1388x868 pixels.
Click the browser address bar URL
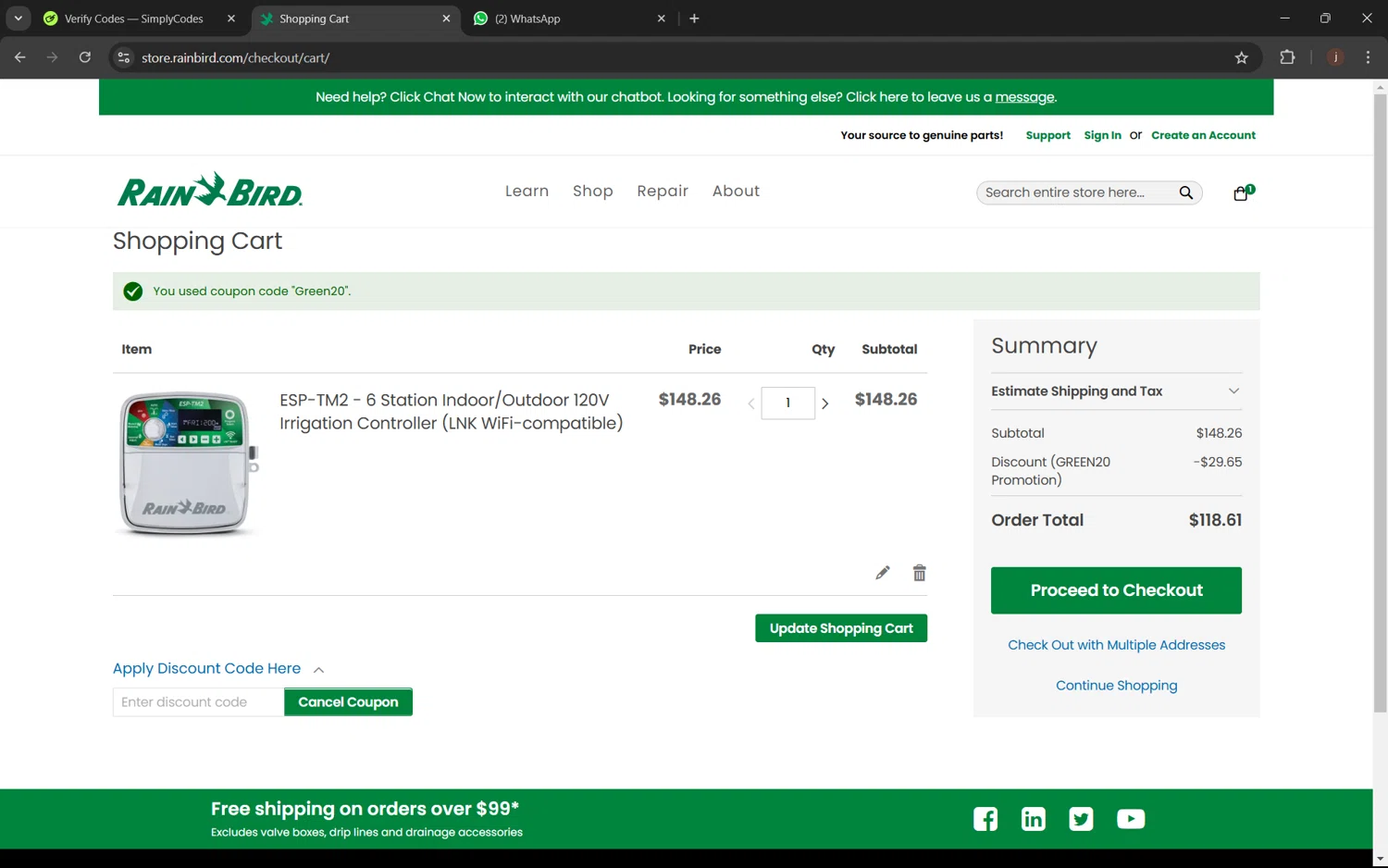tap(235, 57)
